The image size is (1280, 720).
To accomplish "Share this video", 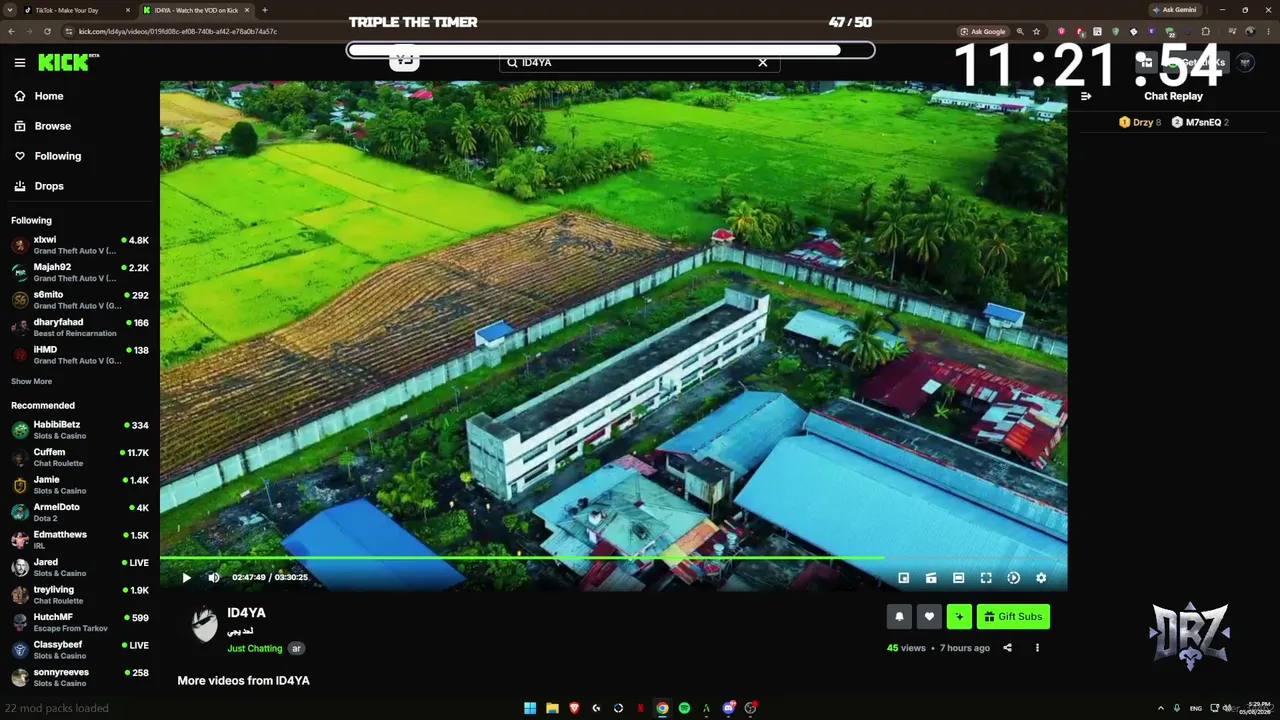I will coord(1007,648).
